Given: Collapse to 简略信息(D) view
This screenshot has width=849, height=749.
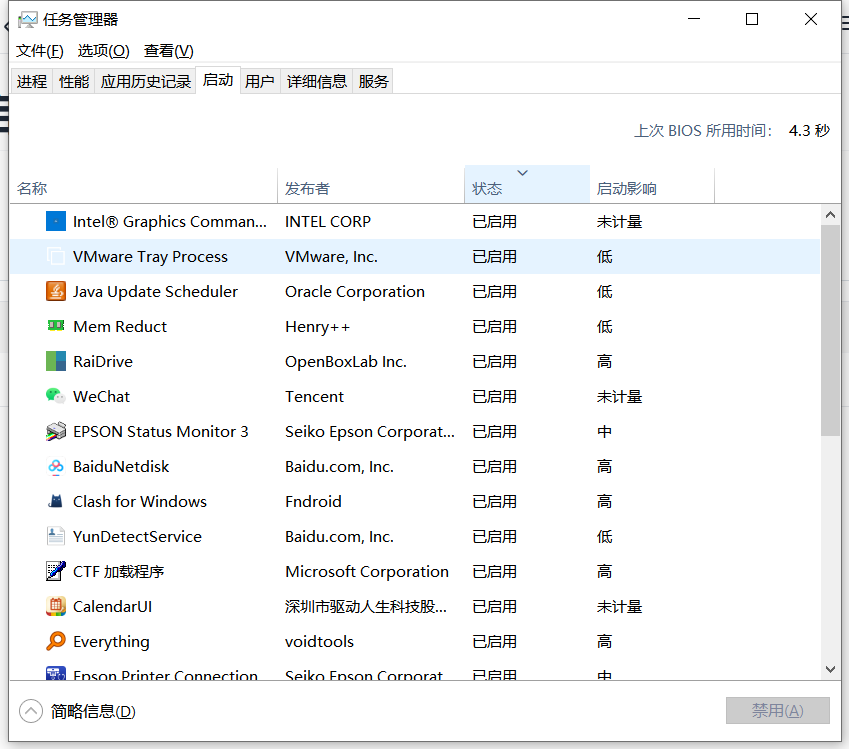Looking at the screenshot, I should [77, 711].
